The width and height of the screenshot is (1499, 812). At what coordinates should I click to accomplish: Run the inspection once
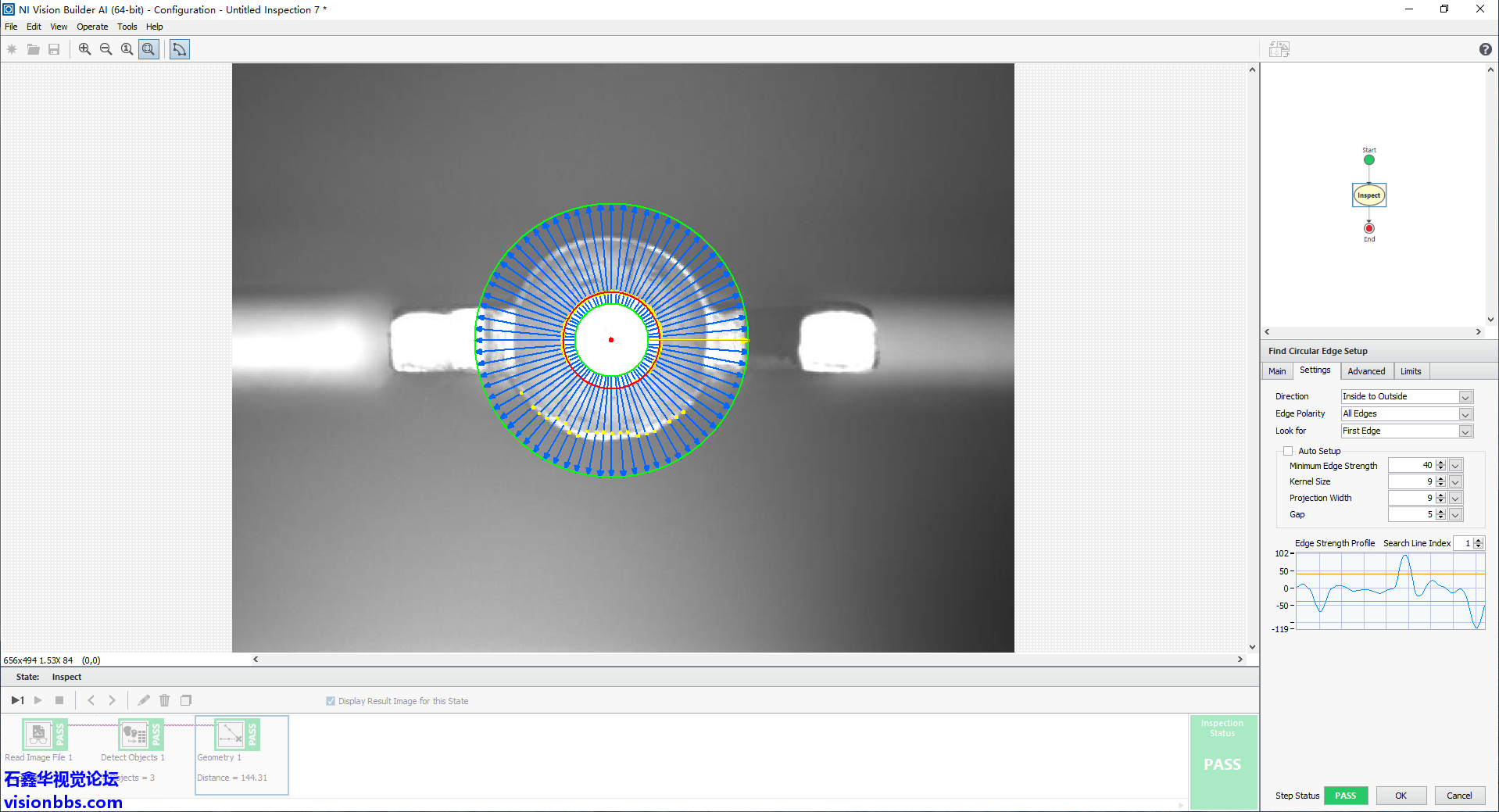pyautogui.click(x=17, y=700)
